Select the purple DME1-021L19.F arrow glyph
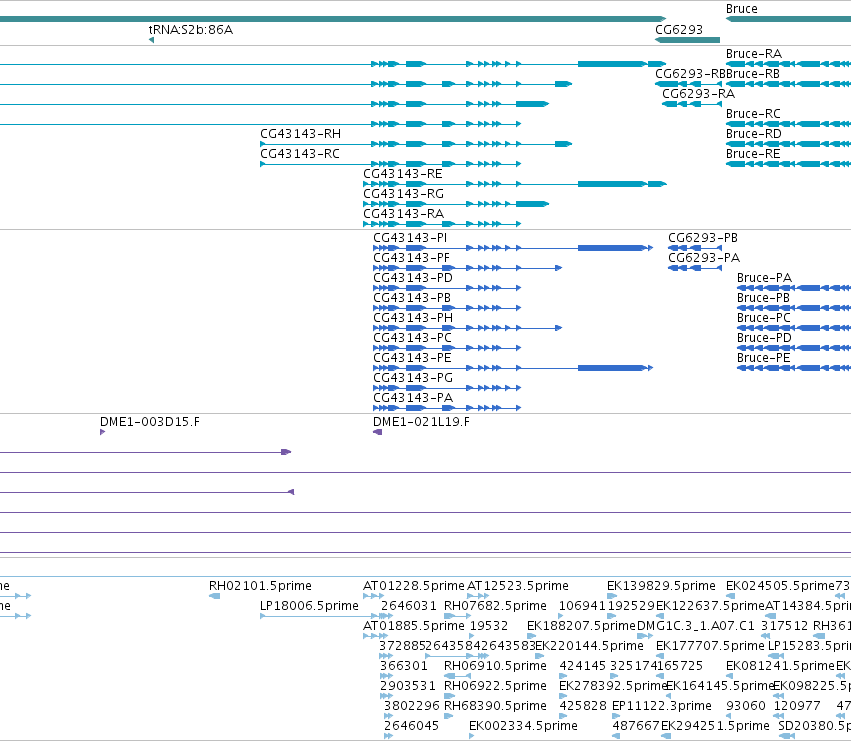 click(x=378, y=432)
